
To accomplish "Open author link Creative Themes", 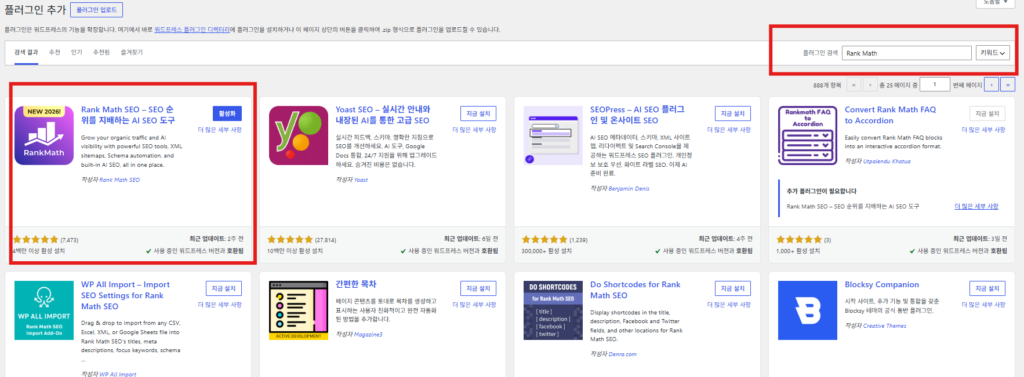I will [x=885, y=325].
